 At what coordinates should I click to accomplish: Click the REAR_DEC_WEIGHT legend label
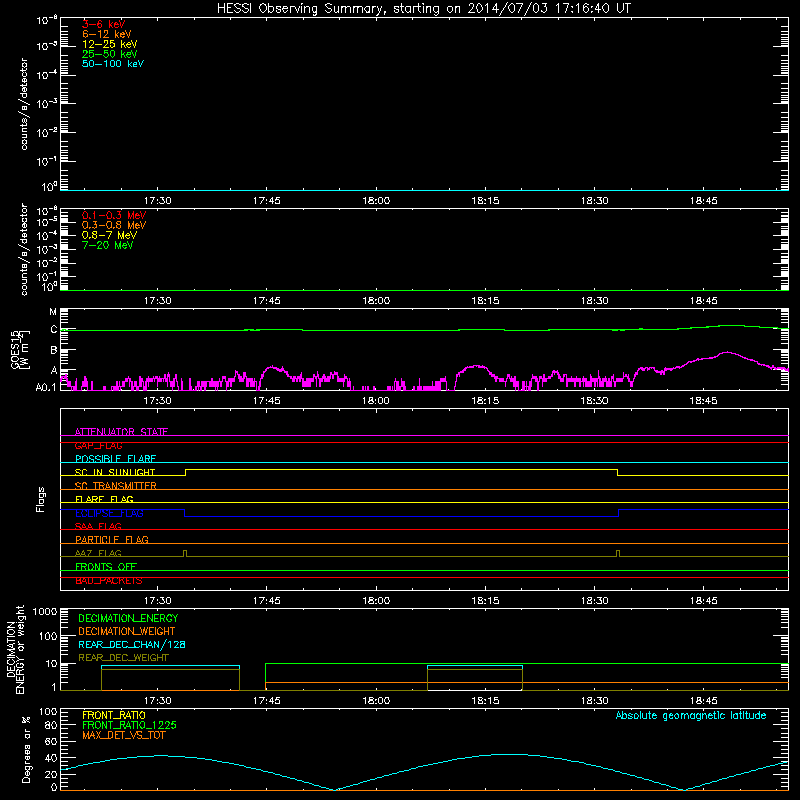coord(123,658)
